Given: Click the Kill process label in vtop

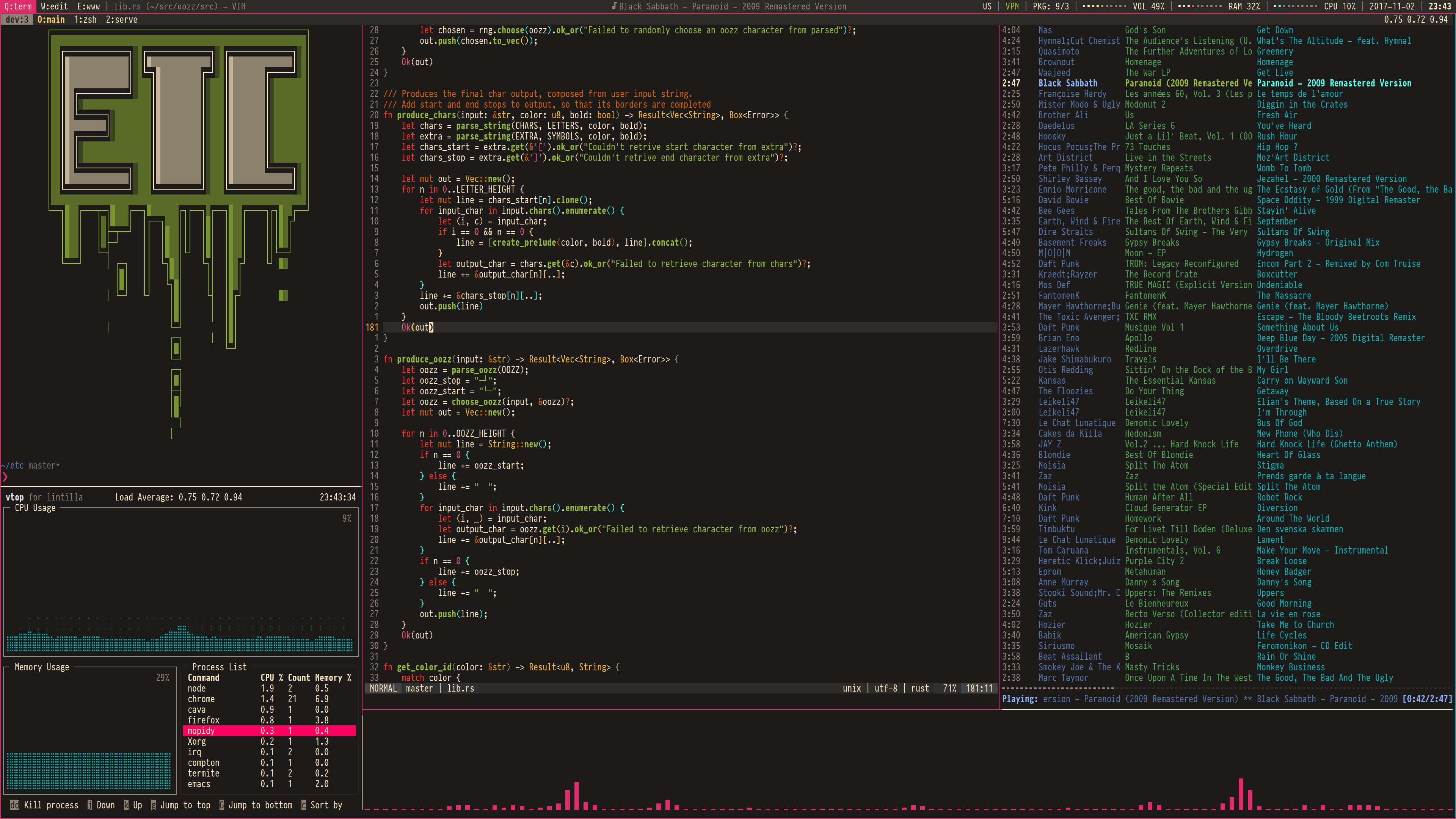Looking at the screenshot, I should 51,805.
